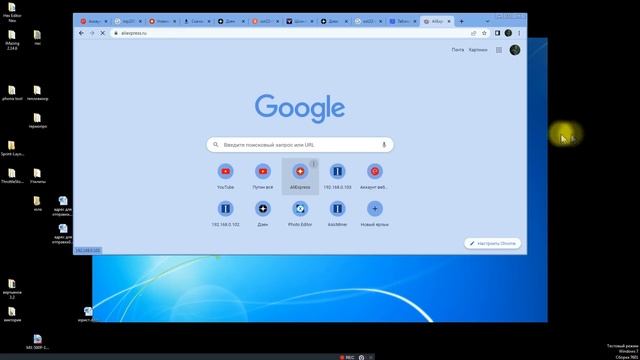Click the 'Настроить Chrome' button
Screen dimensions: 640x360
pos(492,243)
